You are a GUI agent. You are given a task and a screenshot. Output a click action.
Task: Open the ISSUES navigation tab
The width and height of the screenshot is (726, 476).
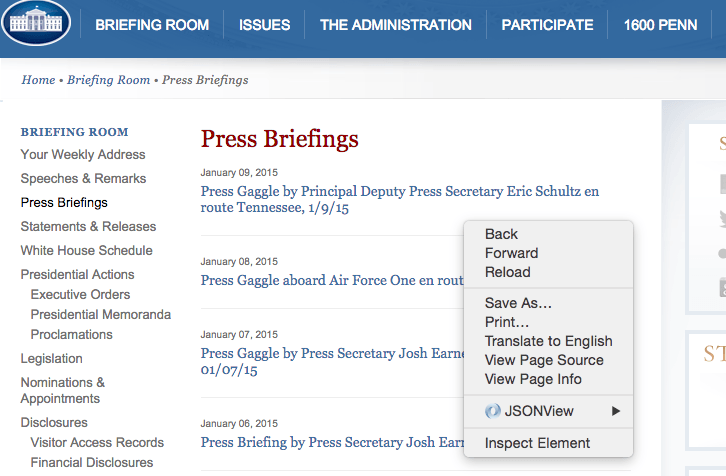point(264,25)
